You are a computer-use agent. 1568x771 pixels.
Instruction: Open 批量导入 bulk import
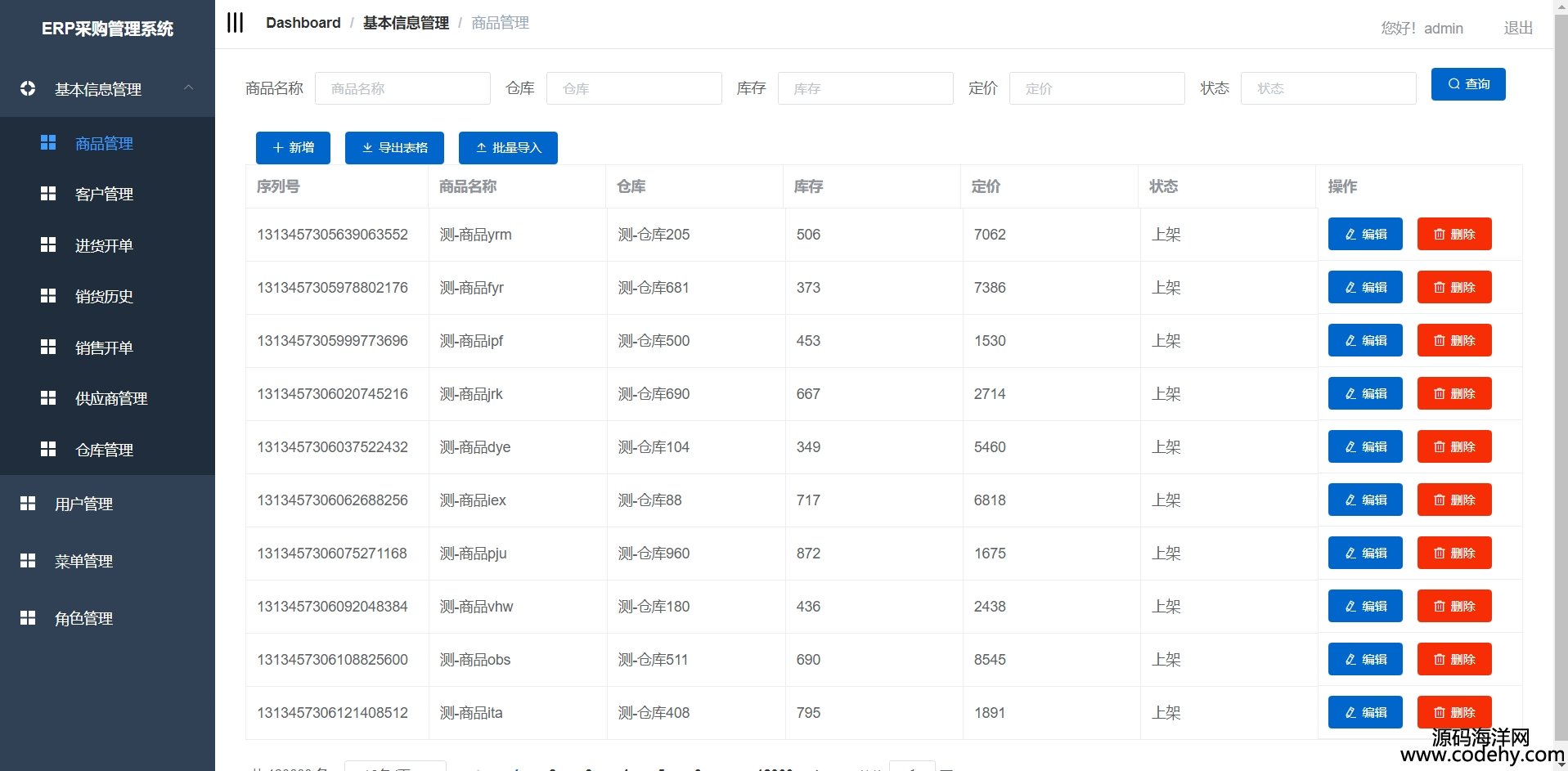508,148
